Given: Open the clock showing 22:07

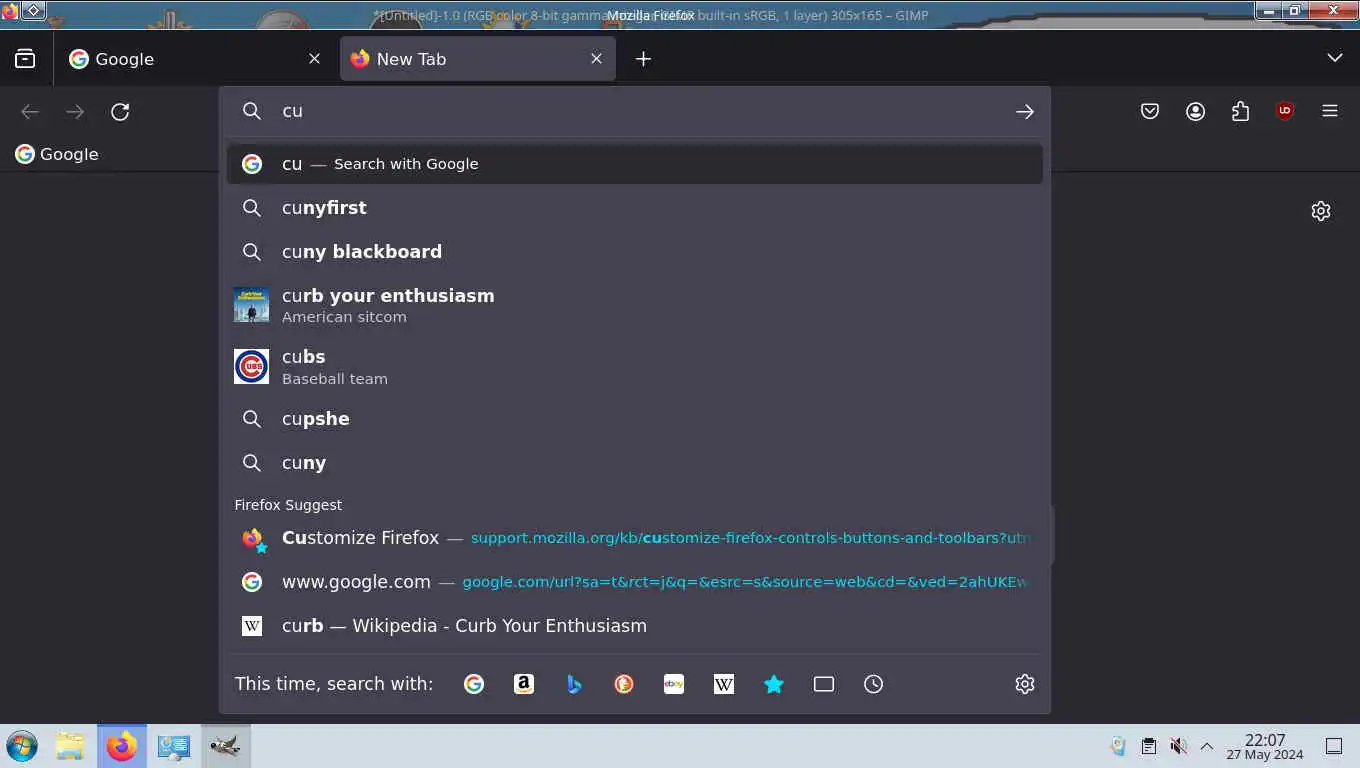Looking at the screenshot, I should (1265, 746).
